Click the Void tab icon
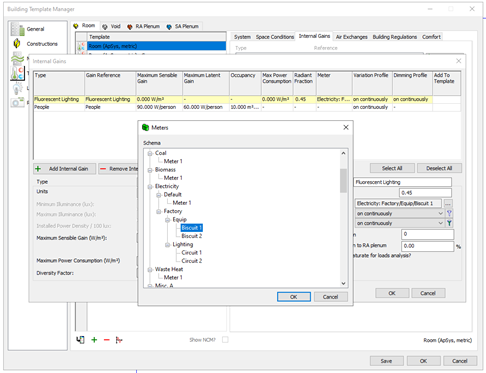The width and height of the screenshot is (486, 373). click(x=105, y=26)
